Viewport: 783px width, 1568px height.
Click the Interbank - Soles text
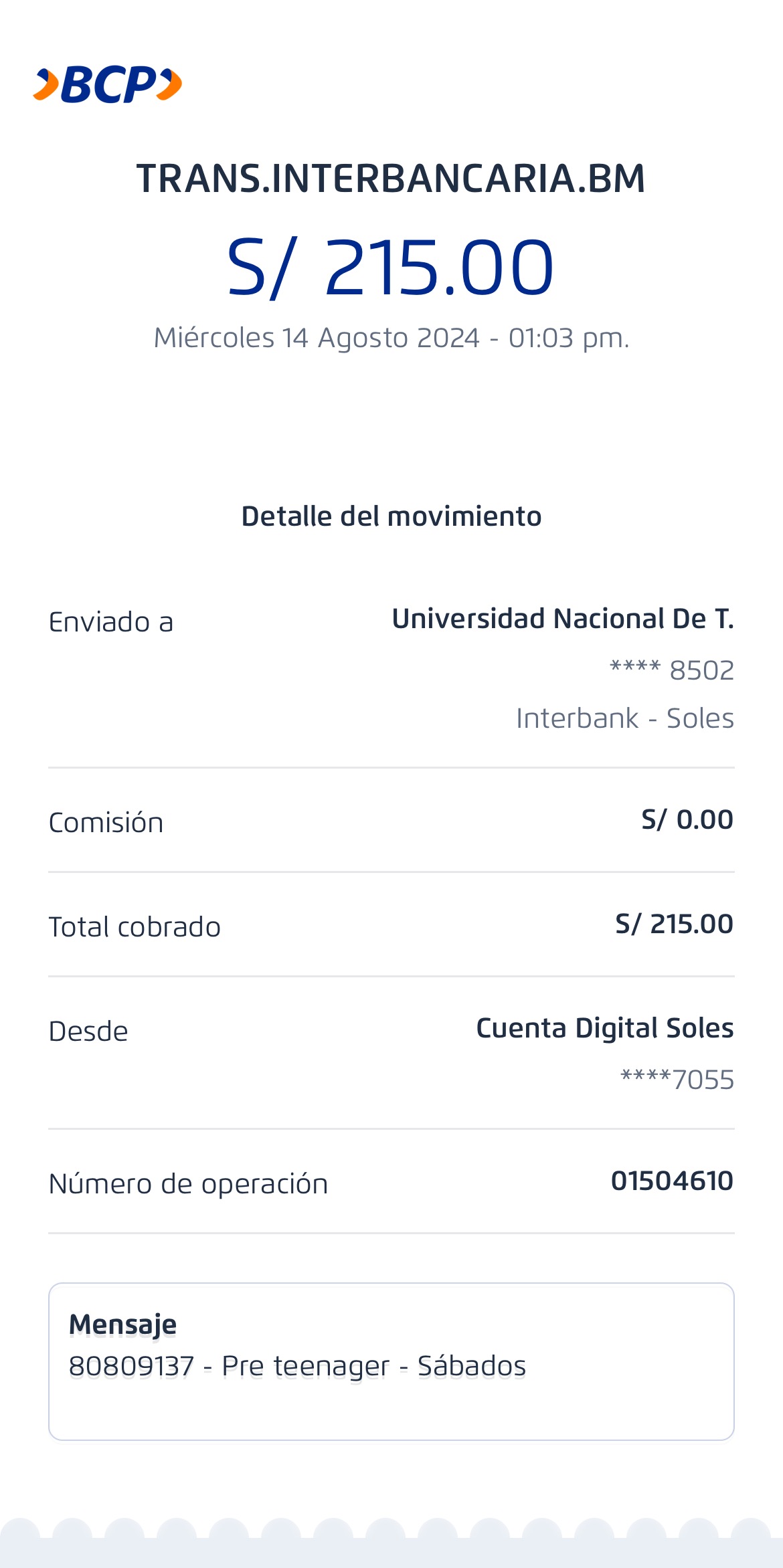click(x=624, y=718)
